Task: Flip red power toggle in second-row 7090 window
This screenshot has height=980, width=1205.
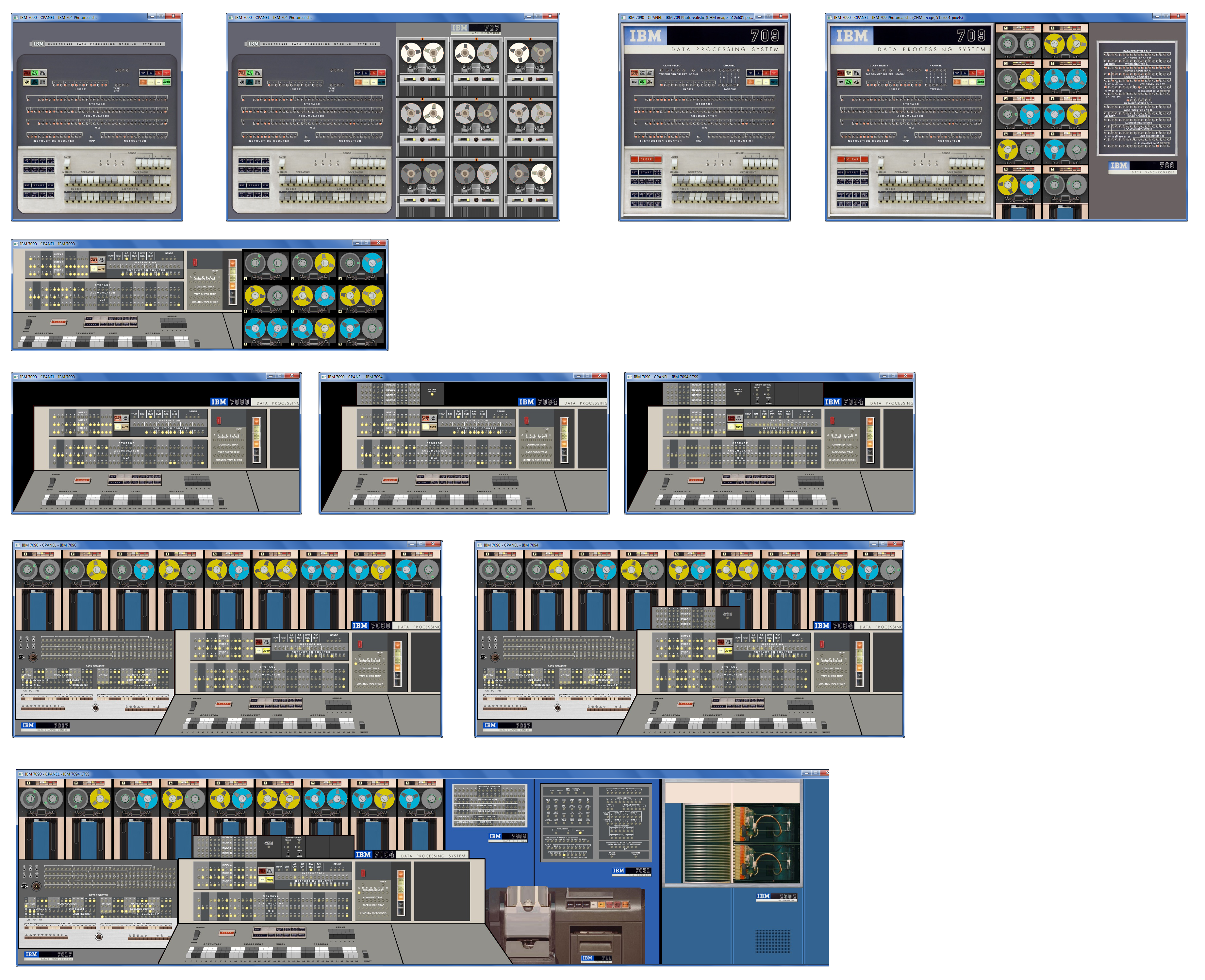Action: [x=195, y=263]
